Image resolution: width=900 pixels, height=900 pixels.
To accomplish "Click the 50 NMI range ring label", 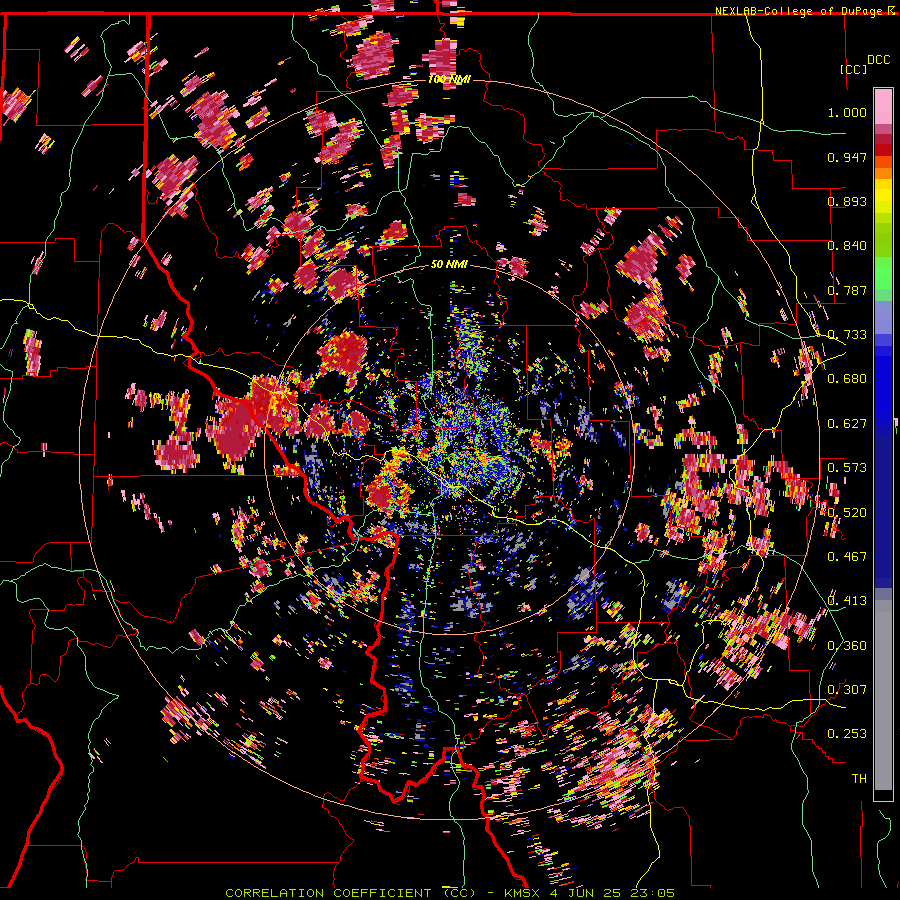I will coord(449,265).
